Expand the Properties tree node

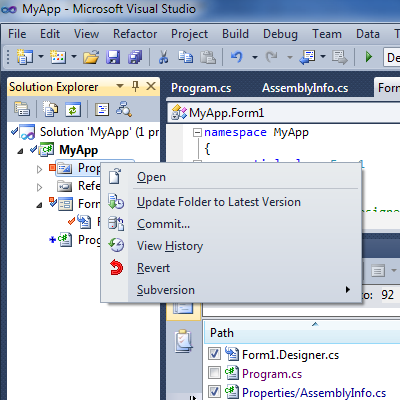[39, 169]
